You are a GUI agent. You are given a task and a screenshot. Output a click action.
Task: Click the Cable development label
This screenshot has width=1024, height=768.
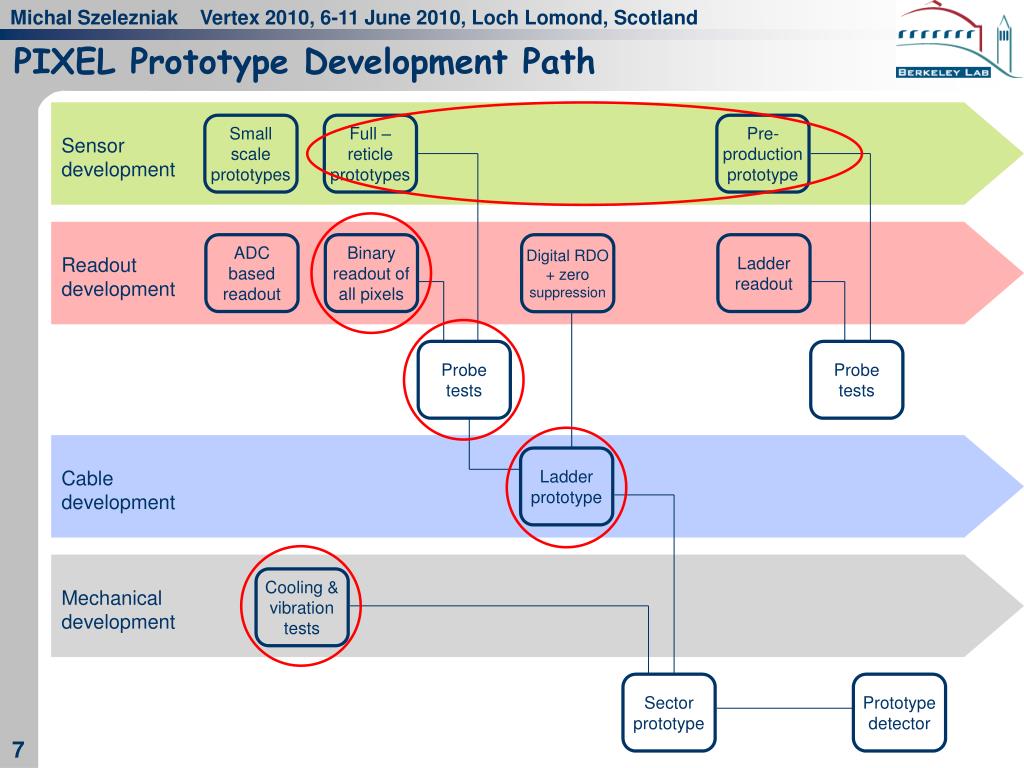click(118, 490)
